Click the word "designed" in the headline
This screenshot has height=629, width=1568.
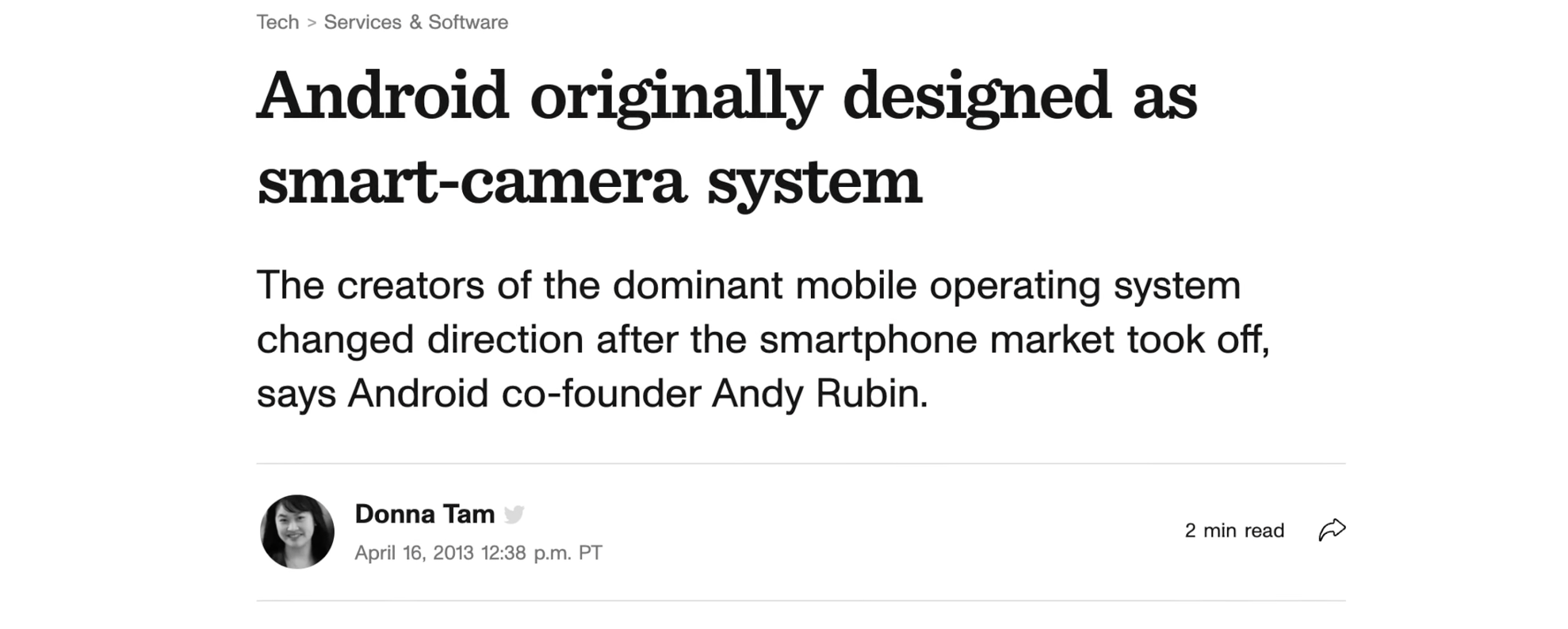(977, 96)
